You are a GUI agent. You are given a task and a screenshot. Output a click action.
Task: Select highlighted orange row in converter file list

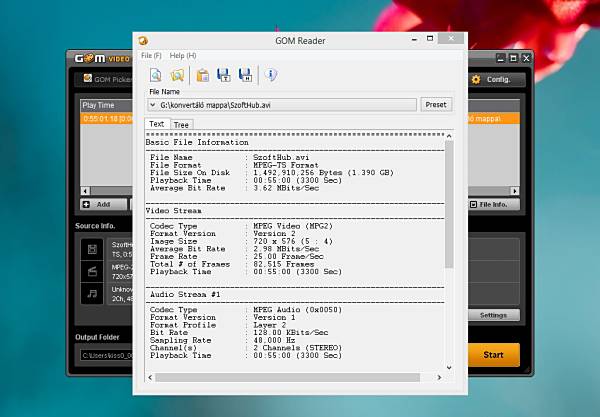tap(106, 119)
